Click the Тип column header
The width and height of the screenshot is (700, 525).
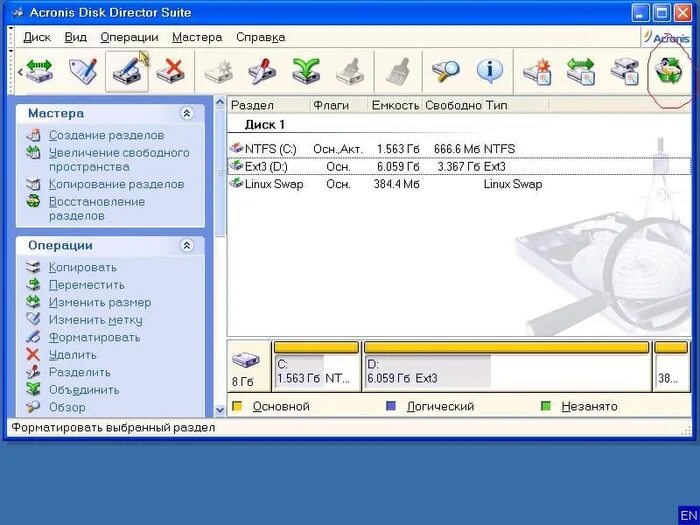click(516, 105)
